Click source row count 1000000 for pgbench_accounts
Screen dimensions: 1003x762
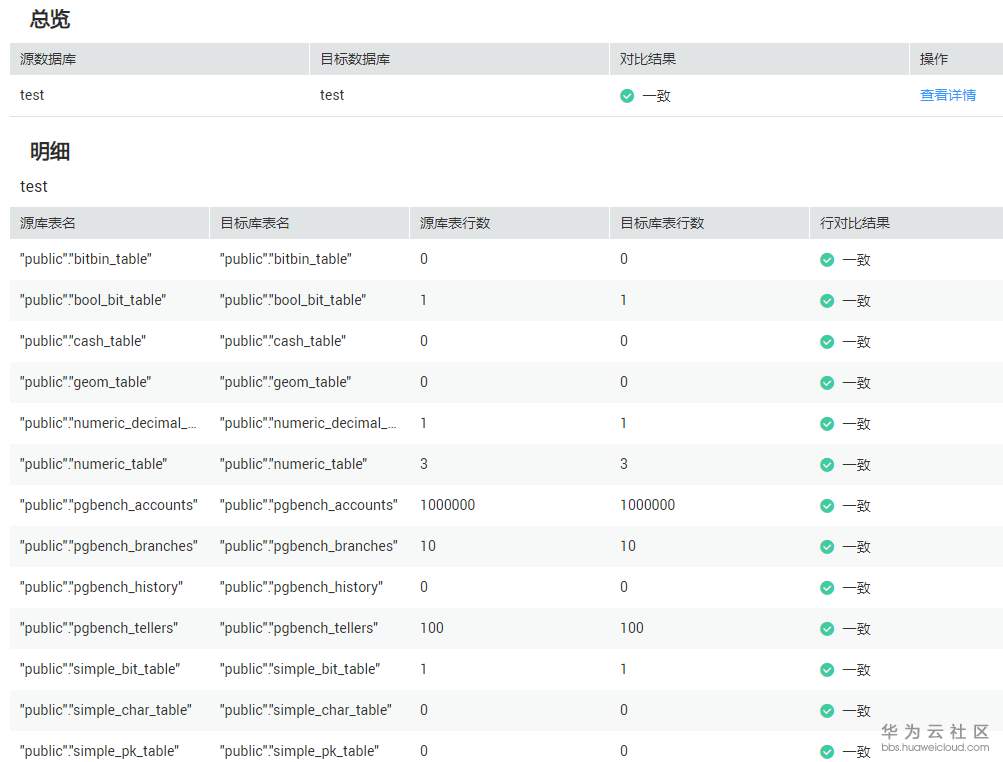(448, 505)
